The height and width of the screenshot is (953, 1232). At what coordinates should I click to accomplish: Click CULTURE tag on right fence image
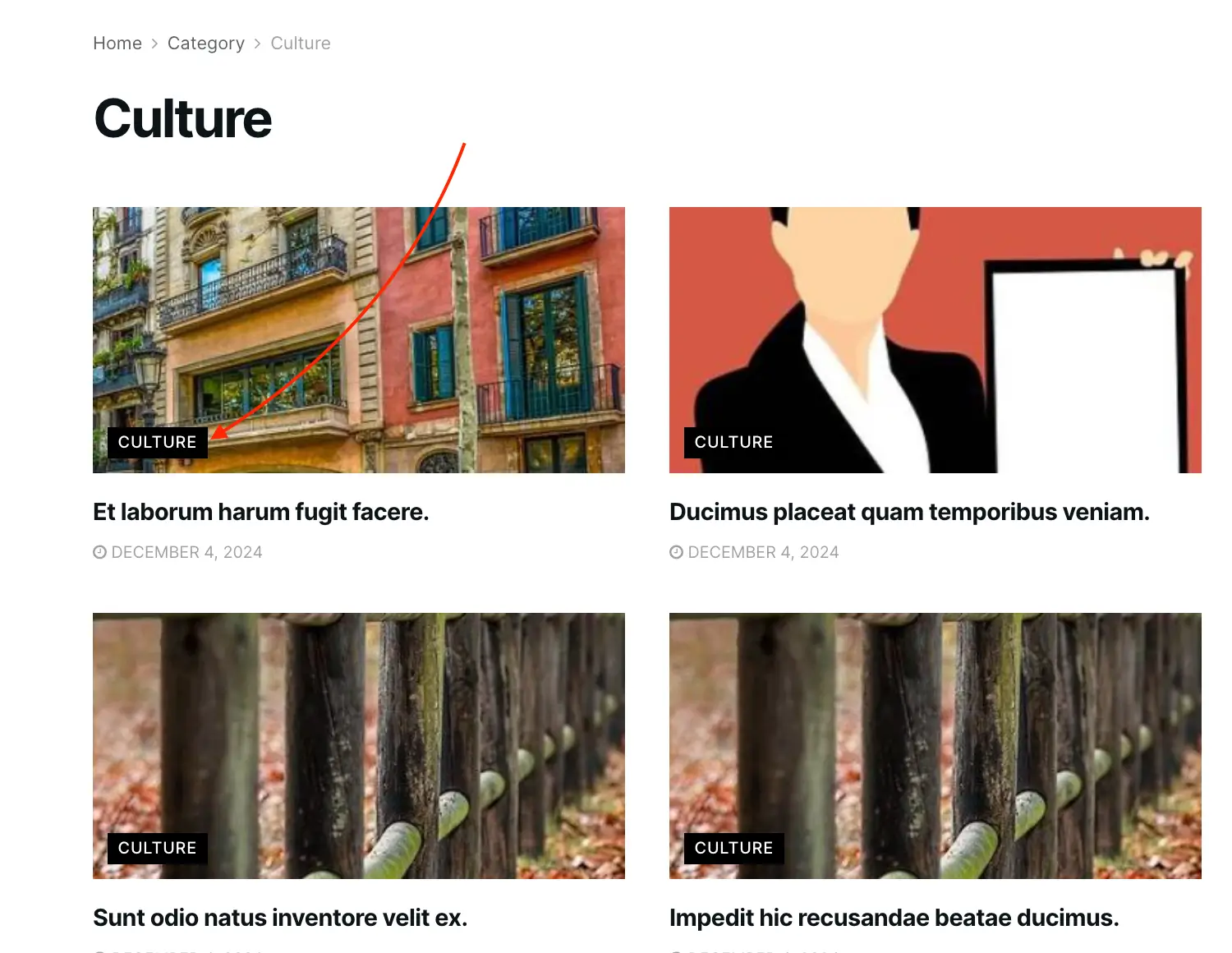click(734, 848)
